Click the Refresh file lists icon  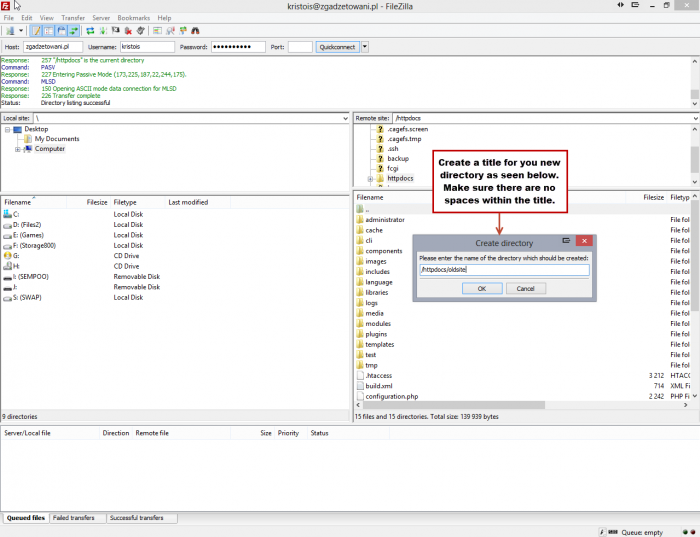[90, 31]
